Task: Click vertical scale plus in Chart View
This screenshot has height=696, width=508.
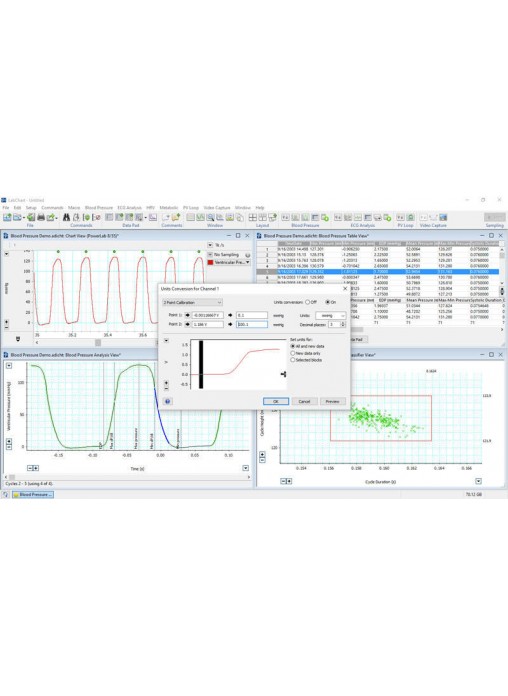Action: pos(6,322)
